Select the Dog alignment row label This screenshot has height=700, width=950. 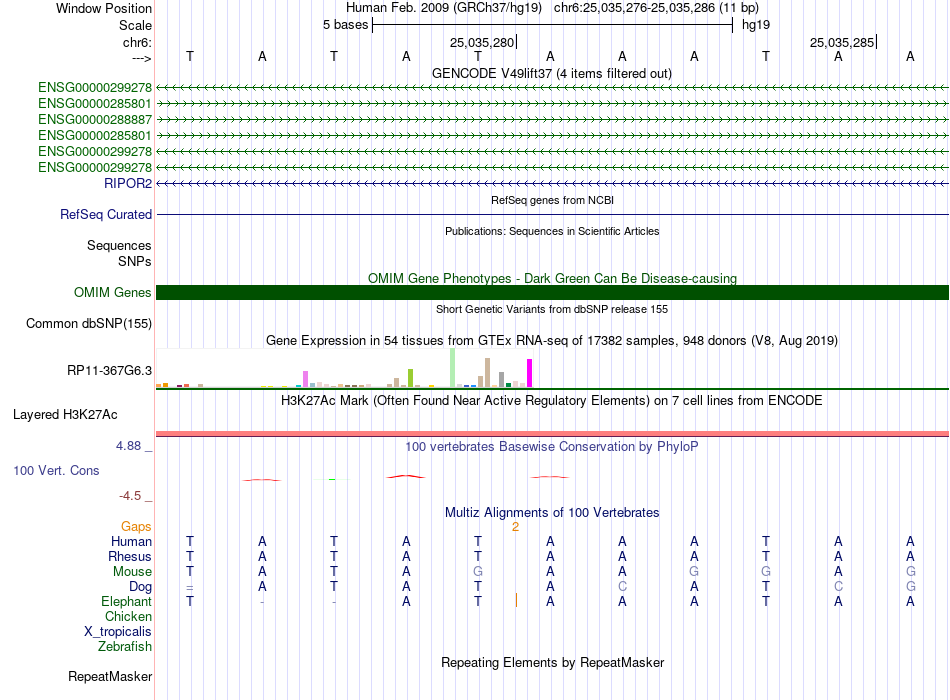point(140,586)
